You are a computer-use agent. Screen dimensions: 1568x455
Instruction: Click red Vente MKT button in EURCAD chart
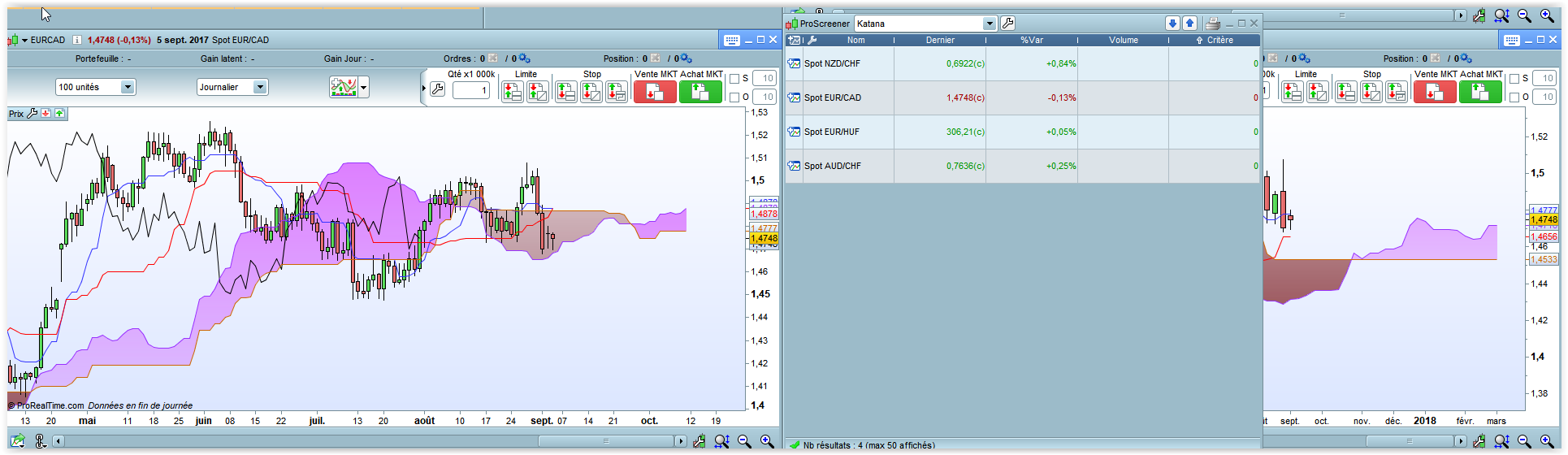coord(654,92)
